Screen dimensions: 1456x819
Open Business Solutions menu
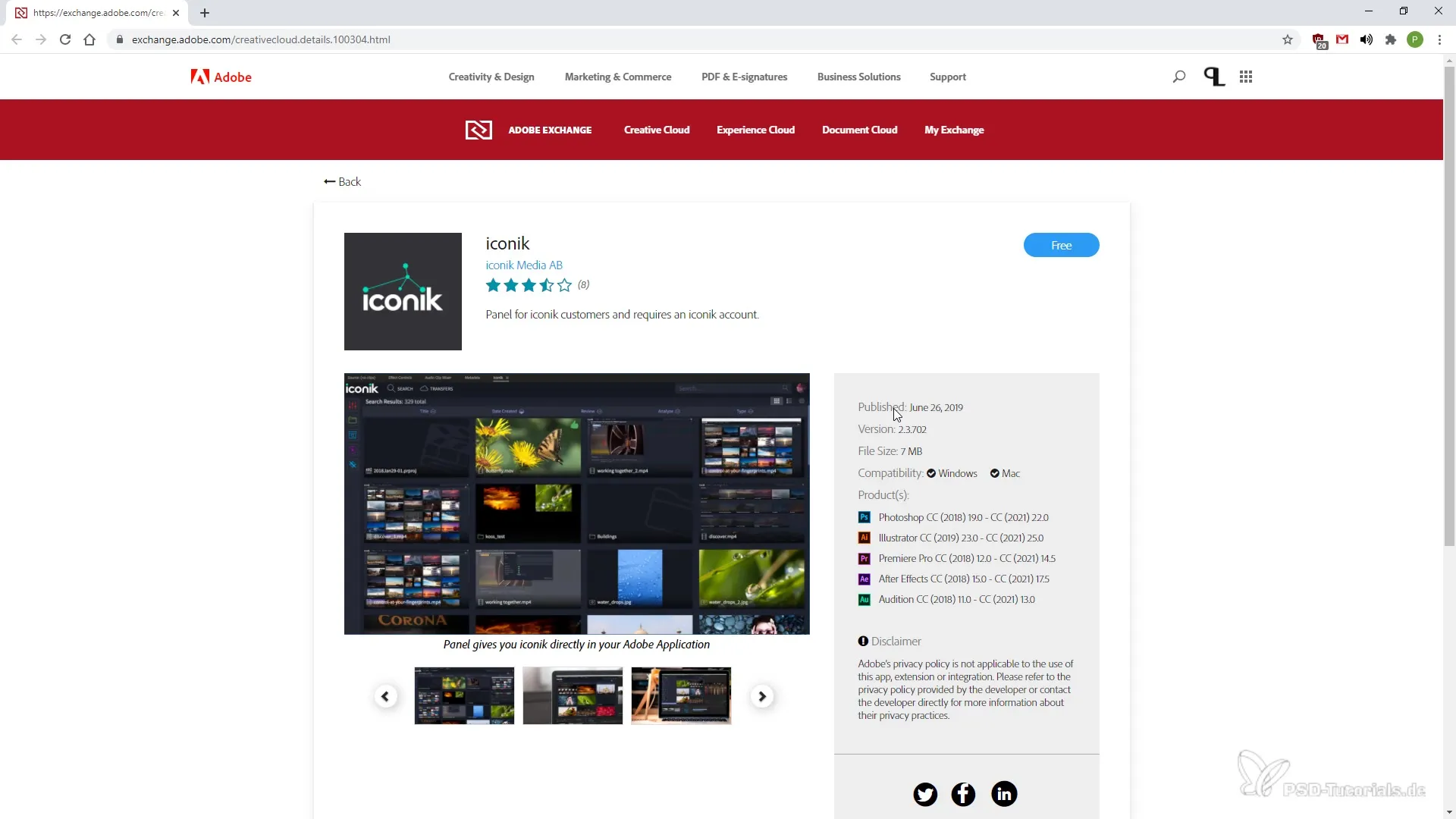coord(859,77)
